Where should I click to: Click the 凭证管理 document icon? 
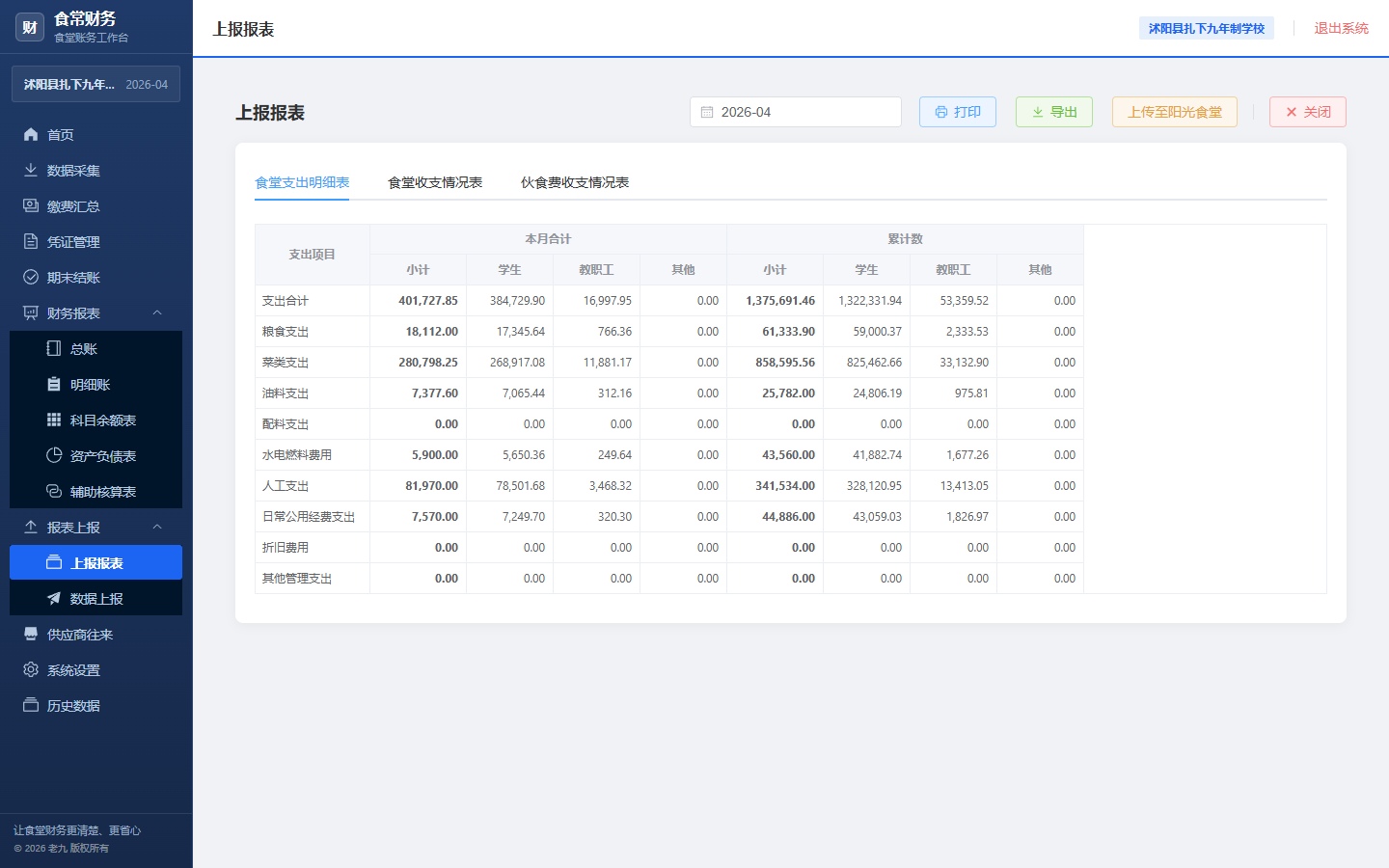31,241
